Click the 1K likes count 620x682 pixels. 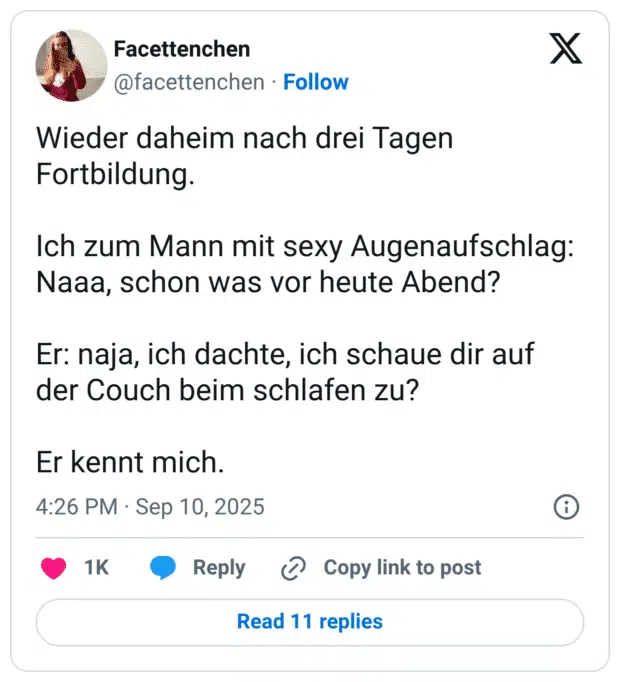96,568
